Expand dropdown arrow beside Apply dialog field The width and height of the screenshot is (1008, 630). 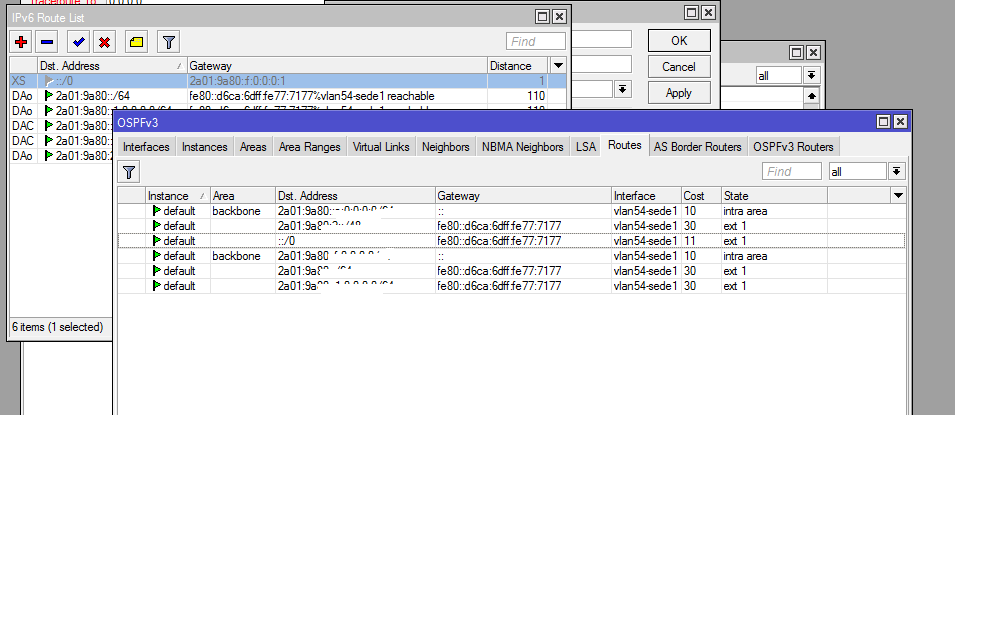click(622, 89)
